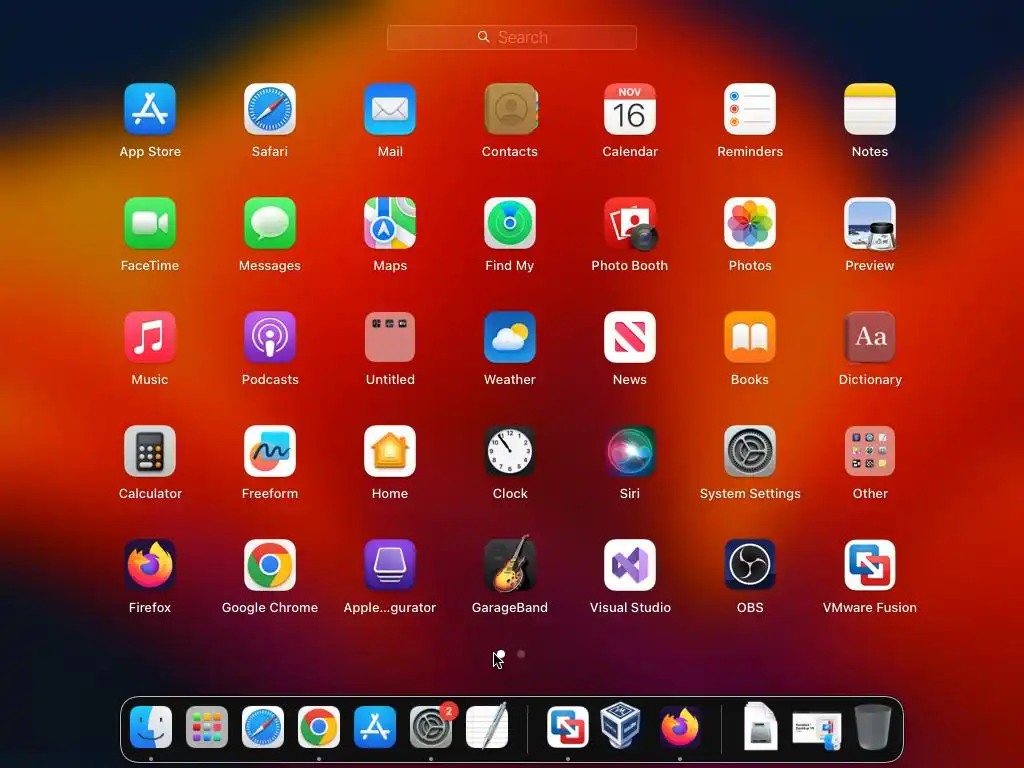Open the Other folder
This screenshot has height=768, width=1024.
pos(870,451)
